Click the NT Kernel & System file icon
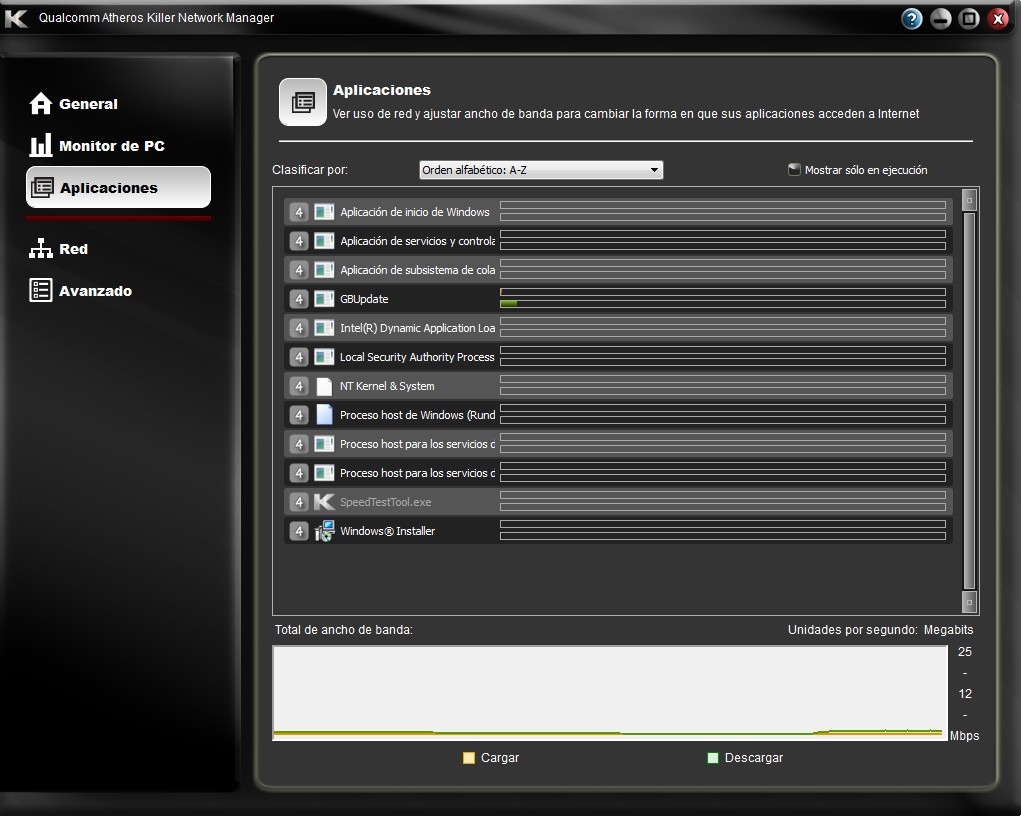This screenshot has width=1021, height=818. coord(324,386)
